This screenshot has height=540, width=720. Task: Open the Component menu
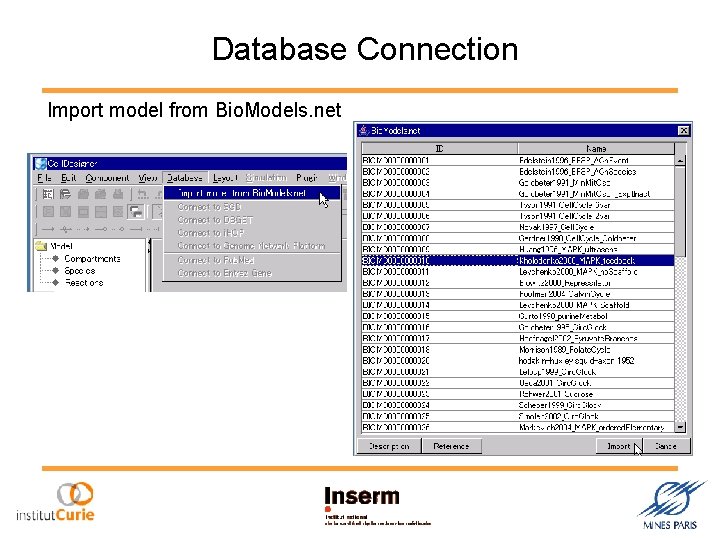click(107, 178)
